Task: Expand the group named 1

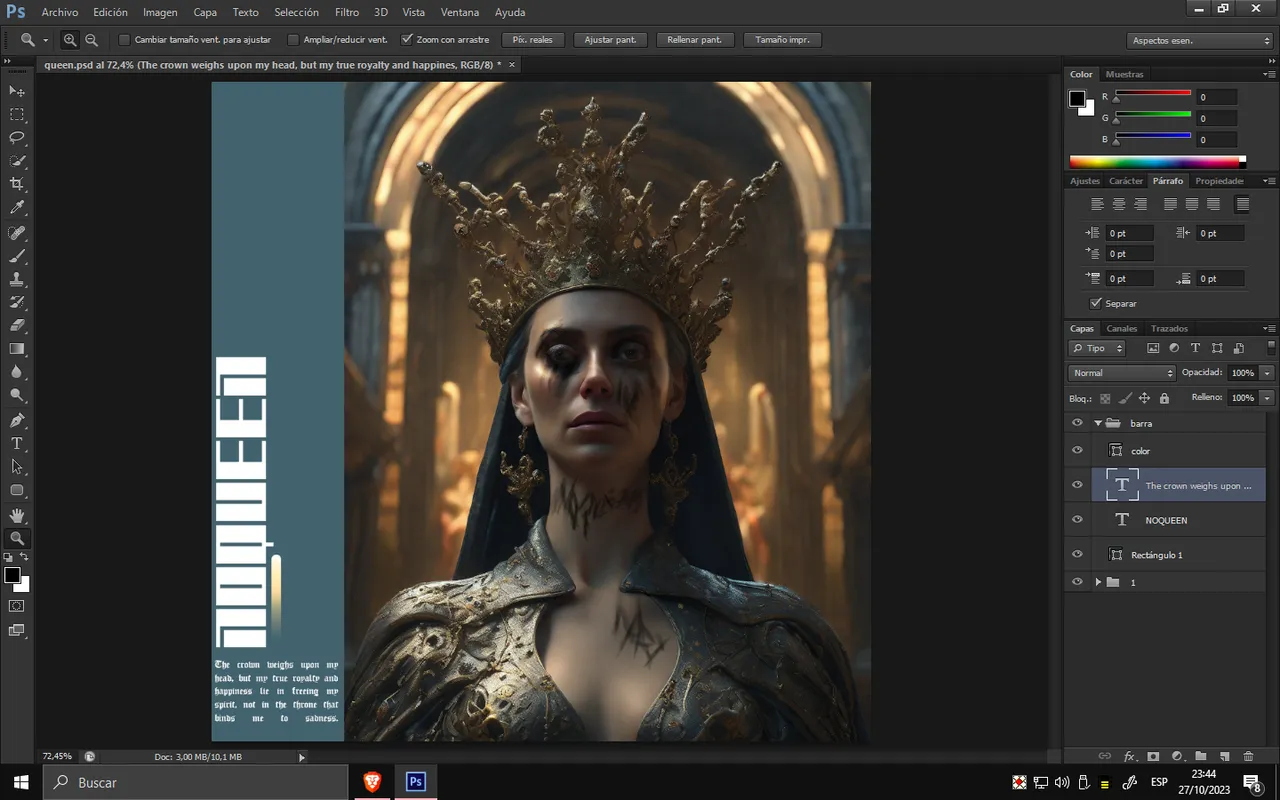Action: 1098,582
